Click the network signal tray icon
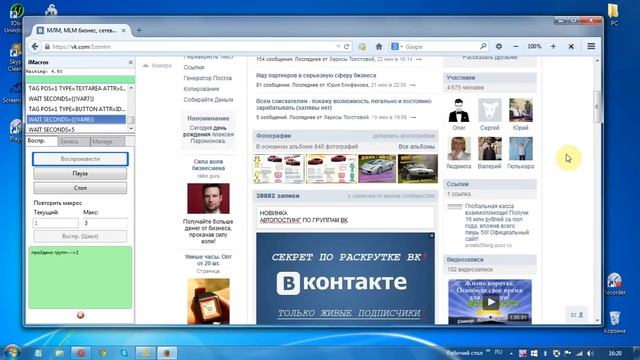The image size is (640, 360). click(579, 353)
